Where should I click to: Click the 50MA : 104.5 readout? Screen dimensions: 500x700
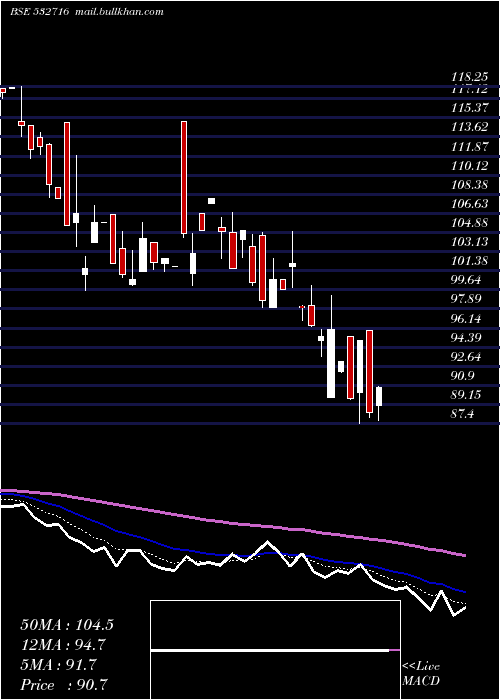pos(67,625)
